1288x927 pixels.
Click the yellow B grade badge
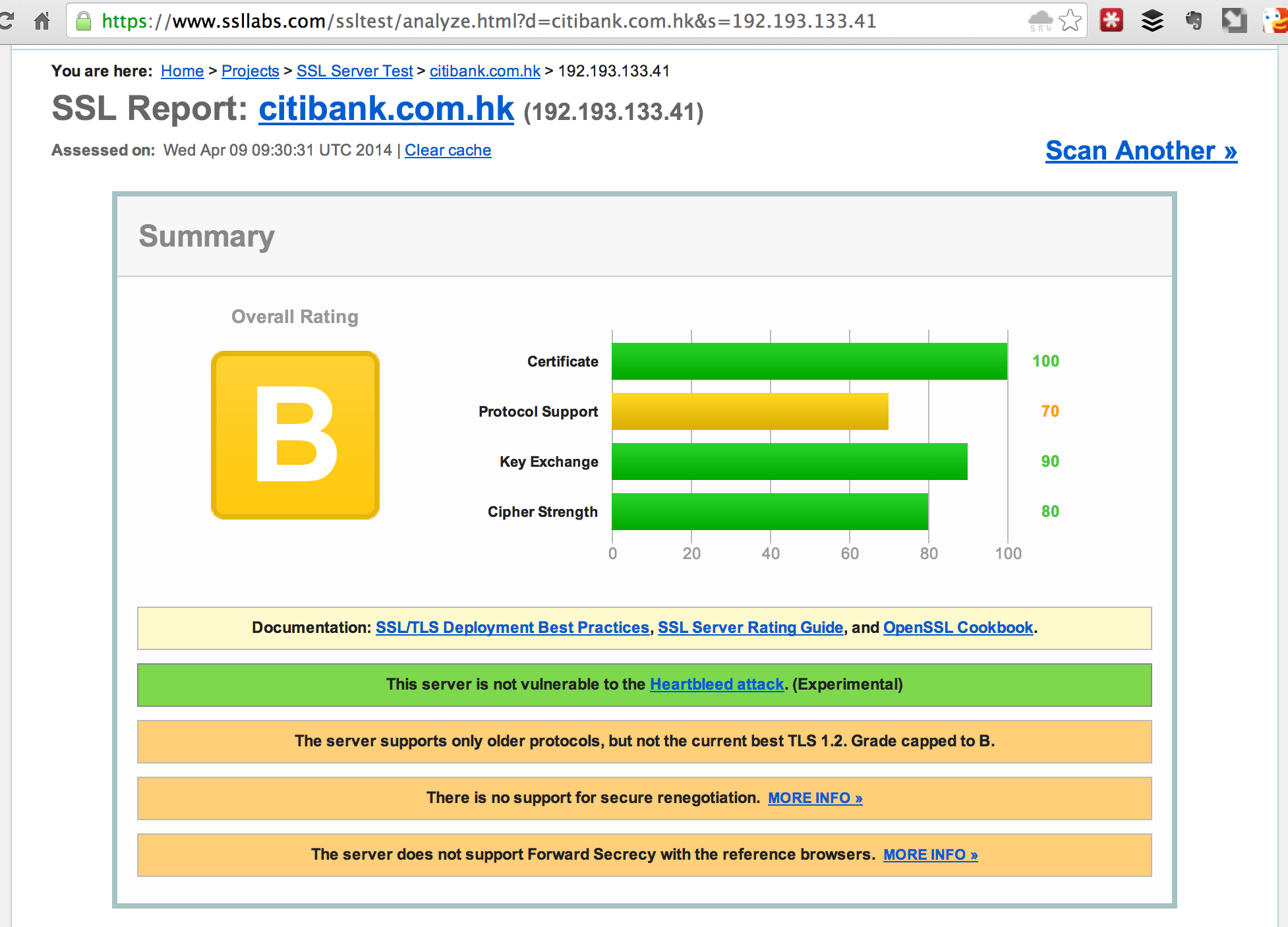295,435
